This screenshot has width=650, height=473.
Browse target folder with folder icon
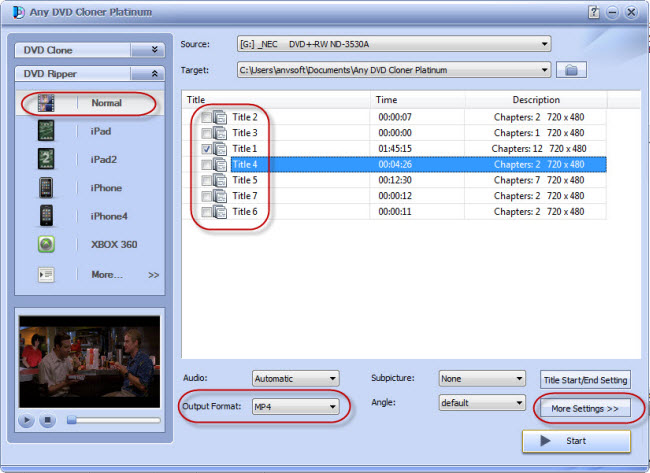pyautogui.click(x=571, y=70)
